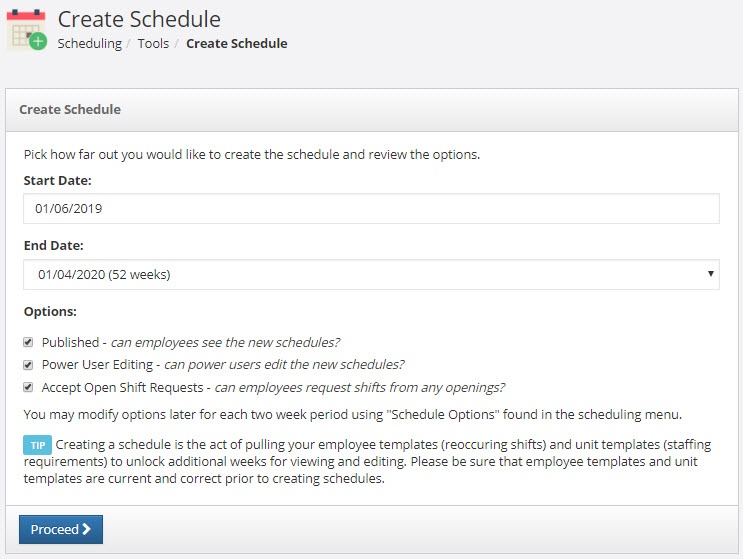Click the Published option label text
This screenshot has width=743, height=559.
(x=70, y=342)
